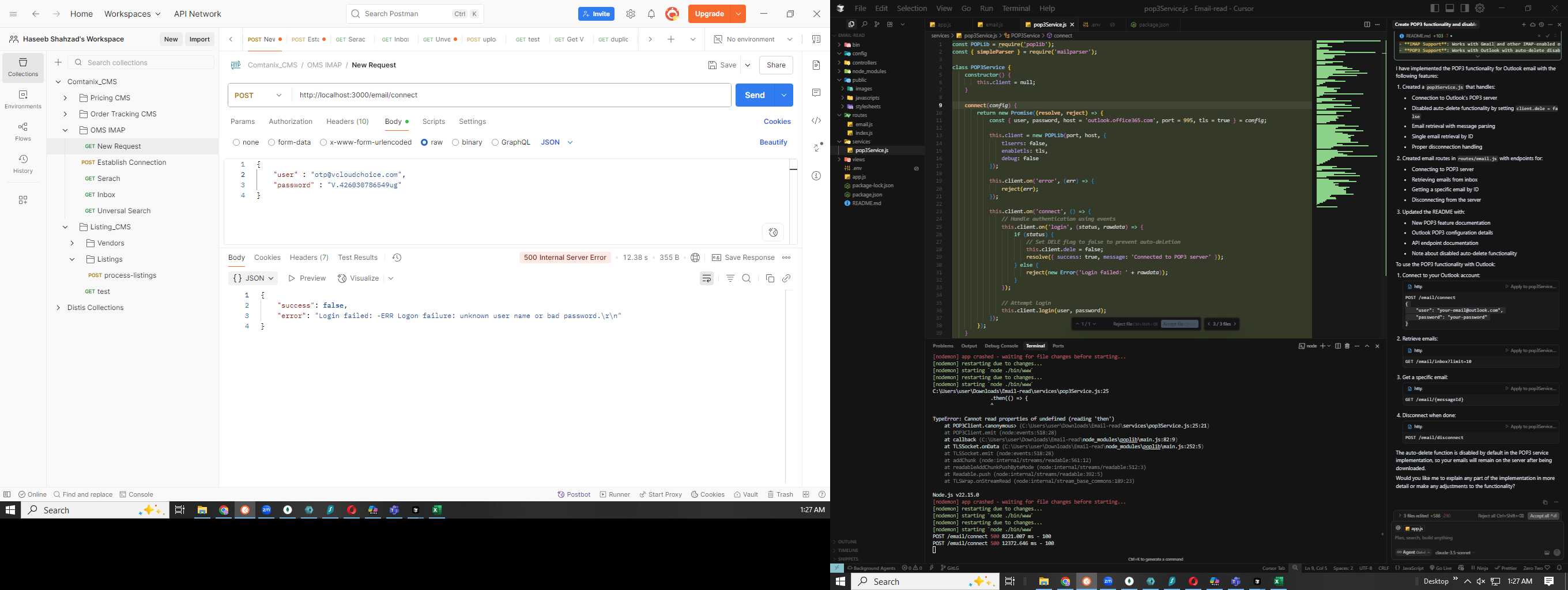The image size is (1568, 590).
Task: Open Workspaces dropdown in Postman header
Action: pyautogui.click(x=132, y=14)
